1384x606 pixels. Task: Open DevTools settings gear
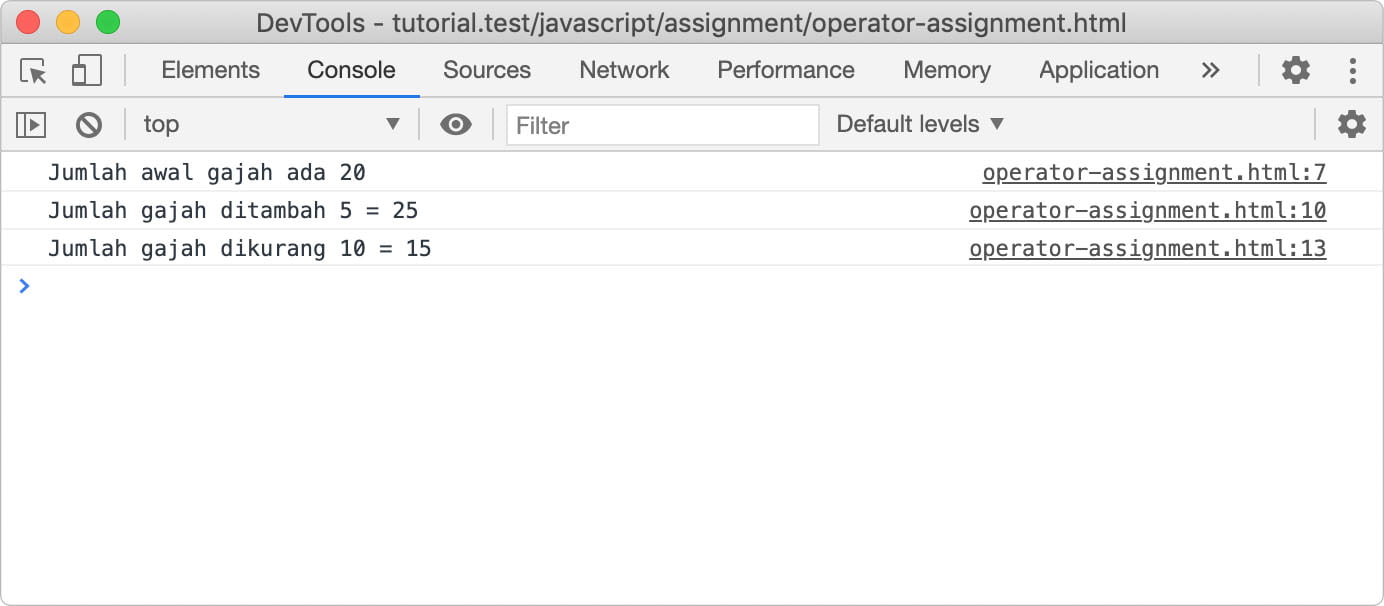[x=1295, y=70]
